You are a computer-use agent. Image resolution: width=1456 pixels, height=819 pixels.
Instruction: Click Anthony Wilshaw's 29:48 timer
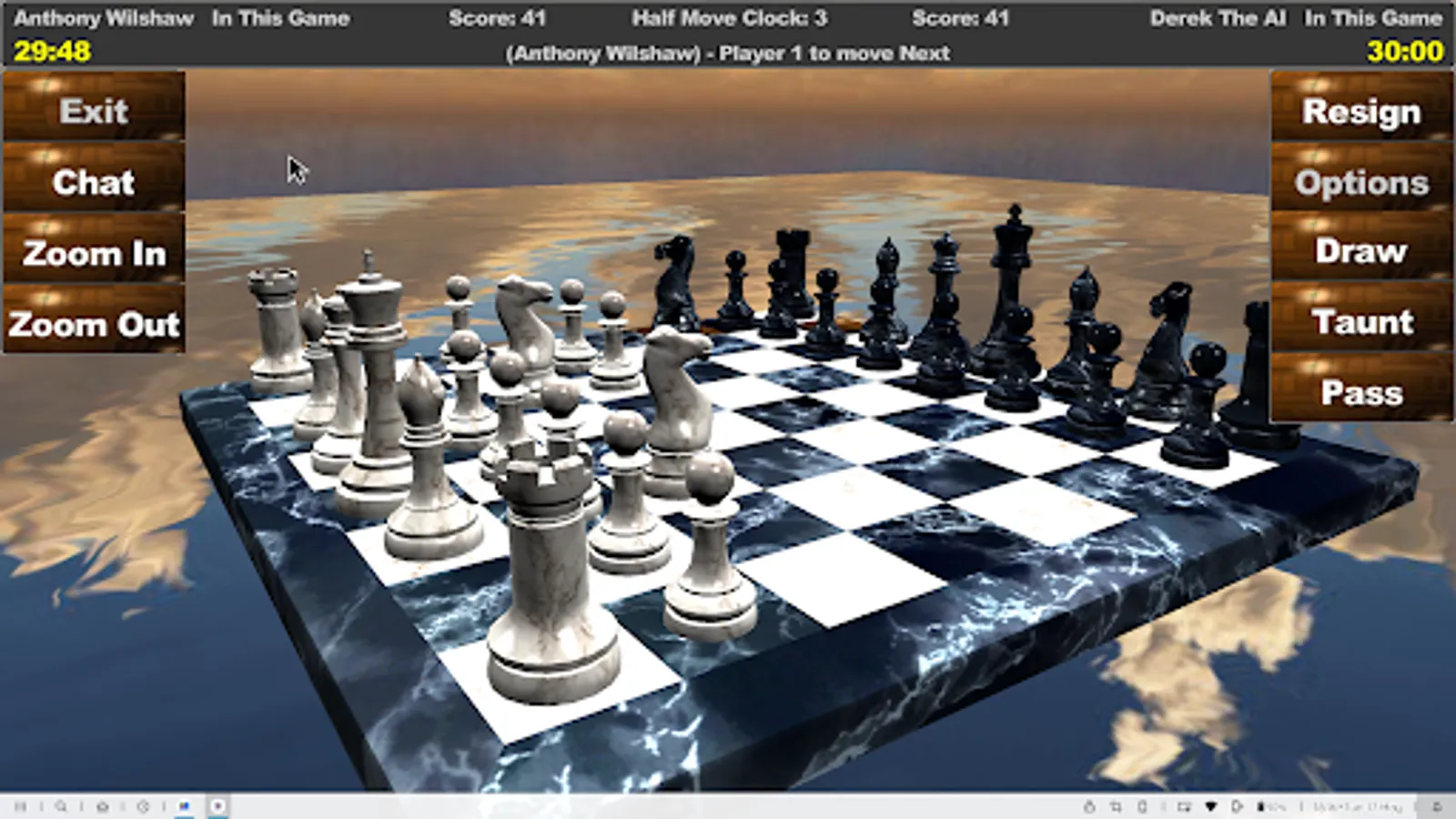(52, 51)
